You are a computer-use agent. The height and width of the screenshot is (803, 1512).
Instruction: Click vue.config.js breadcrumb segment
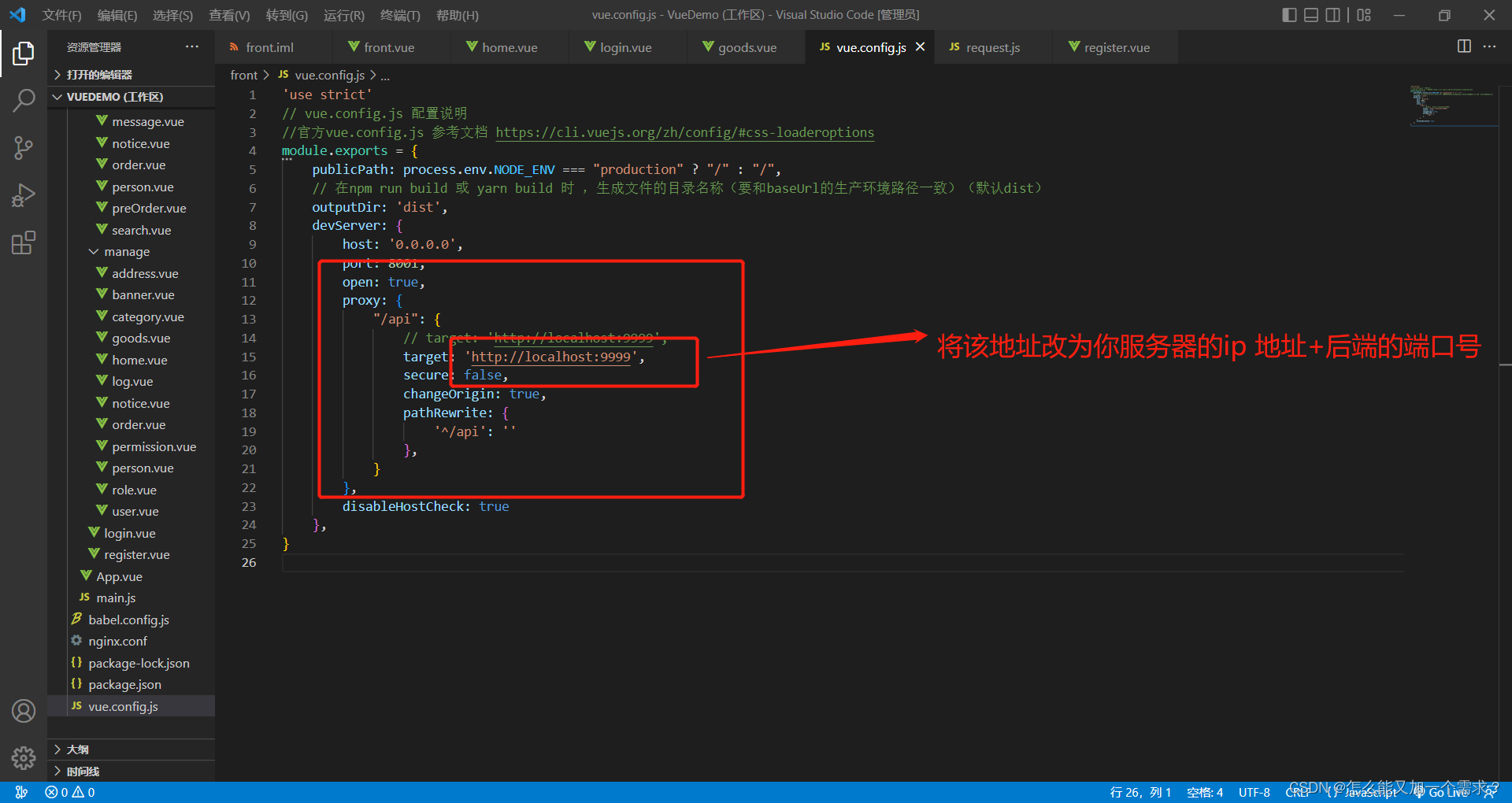pos(321,75)
